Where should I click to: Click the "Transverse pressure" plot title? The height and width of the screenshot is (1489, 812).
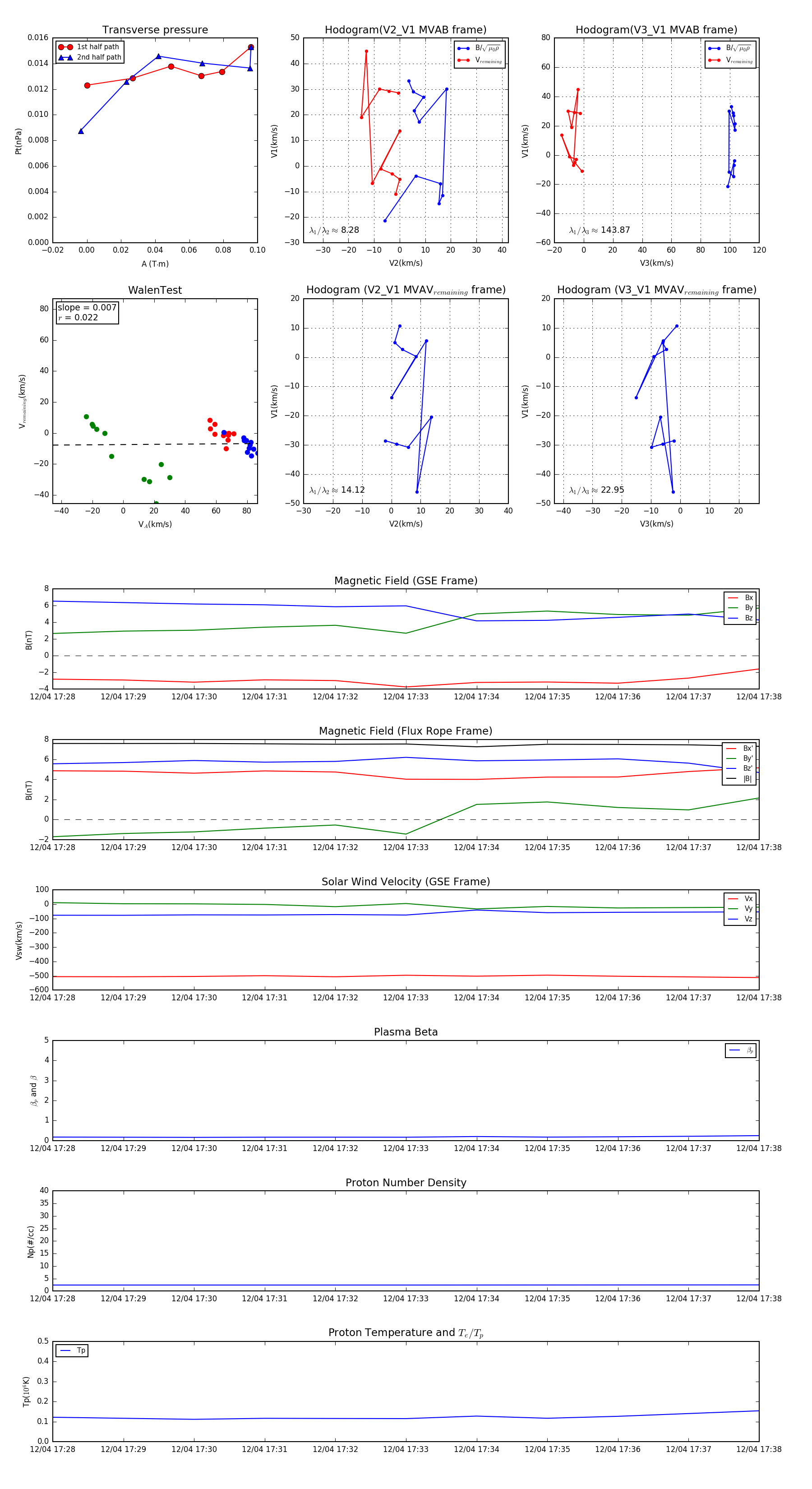coord(155,30)
